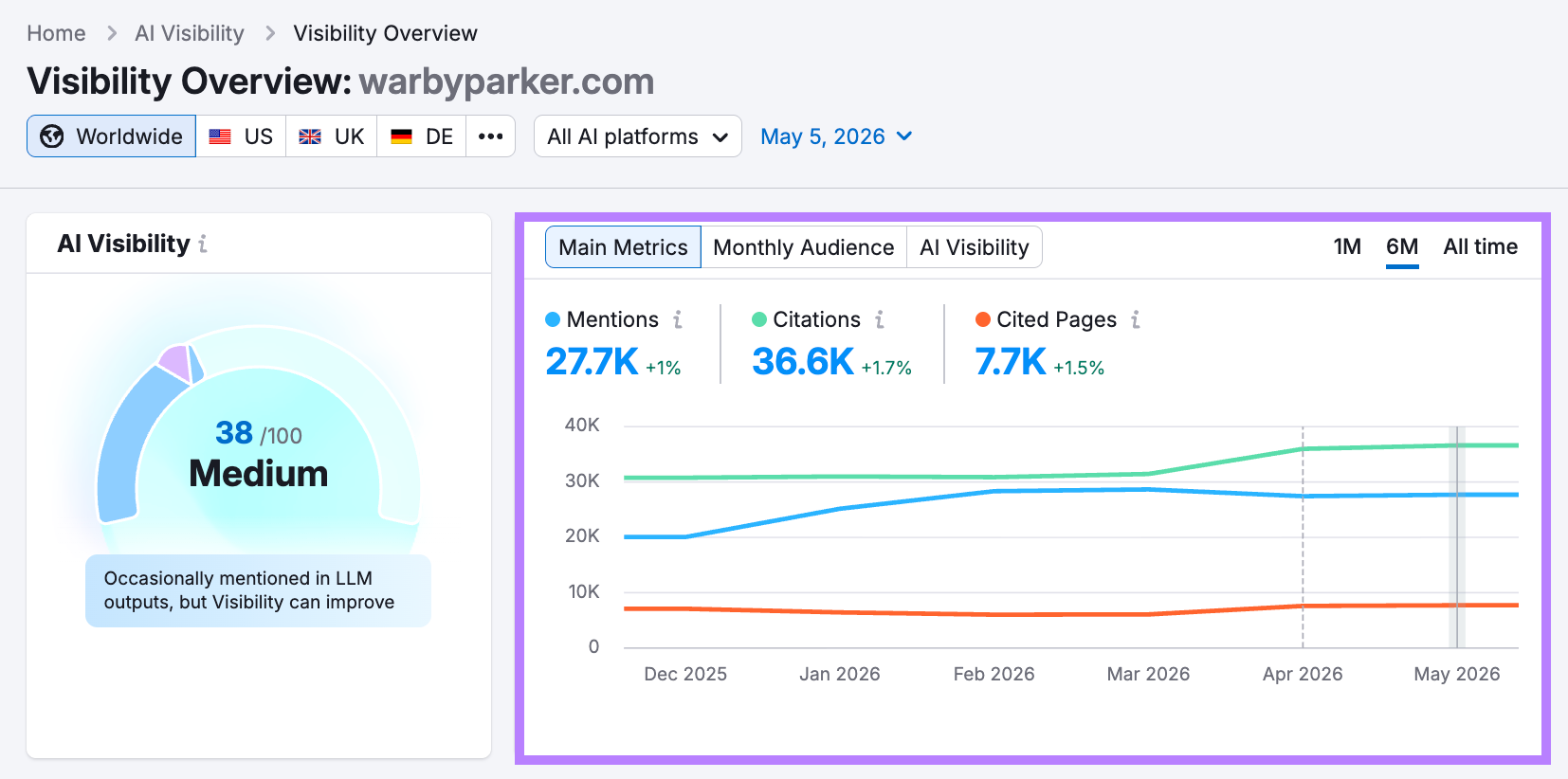Open the All AI platforms dropdown

pos(638,136)
